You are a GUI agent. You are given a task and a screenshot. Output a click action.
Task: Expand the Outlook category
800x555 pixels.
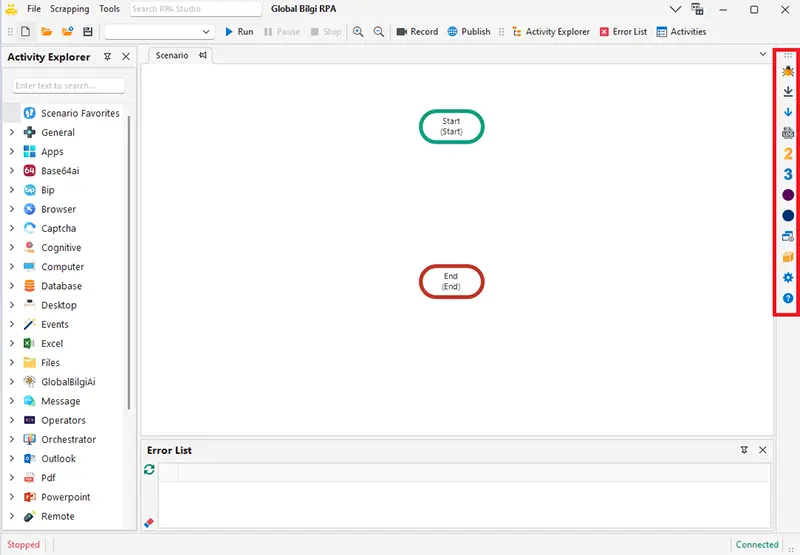click(12, 458)
